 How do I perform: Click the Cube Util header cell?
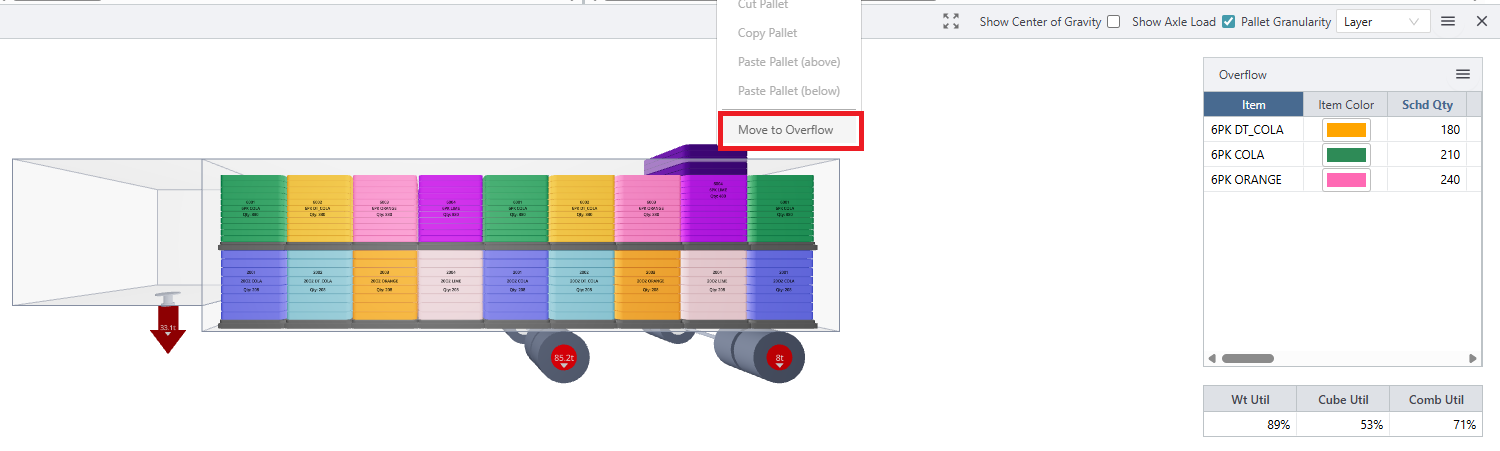click(1343, 400)
